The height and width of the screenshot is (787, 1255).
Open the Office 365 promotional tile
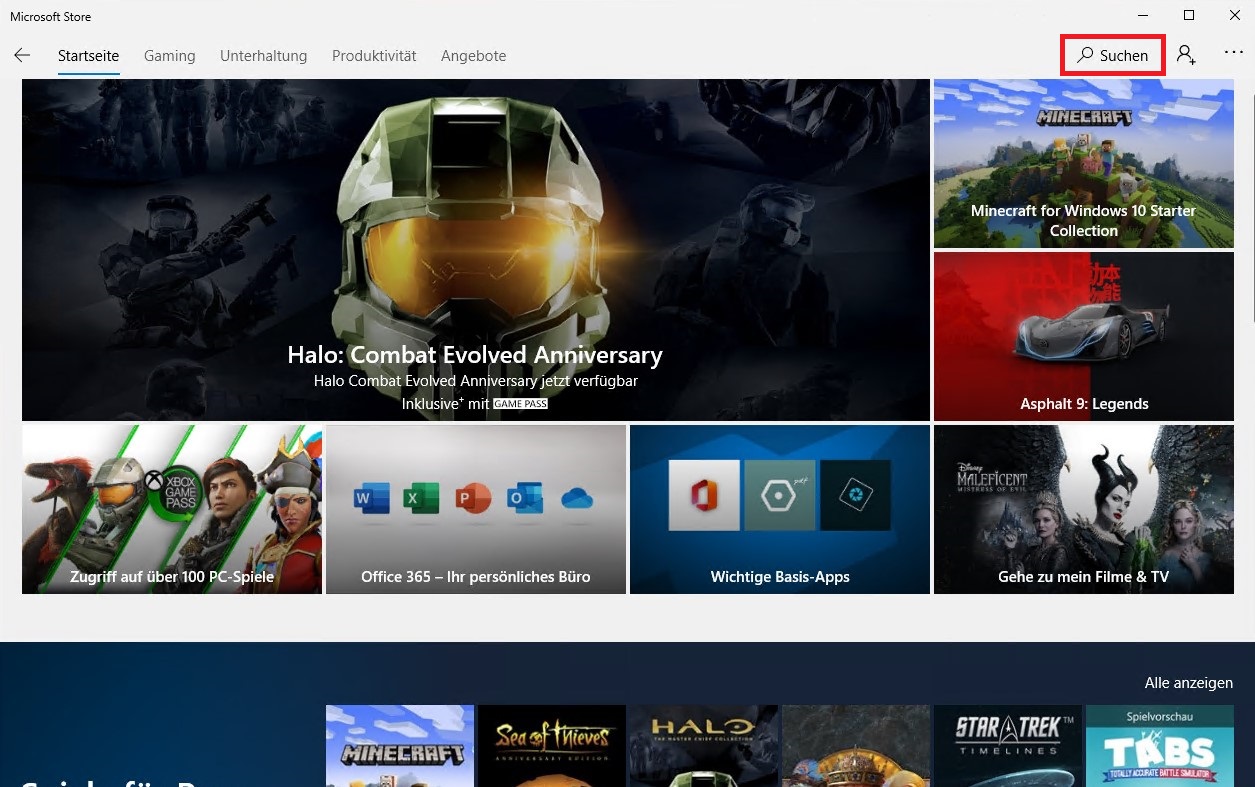tap(476, 509)
